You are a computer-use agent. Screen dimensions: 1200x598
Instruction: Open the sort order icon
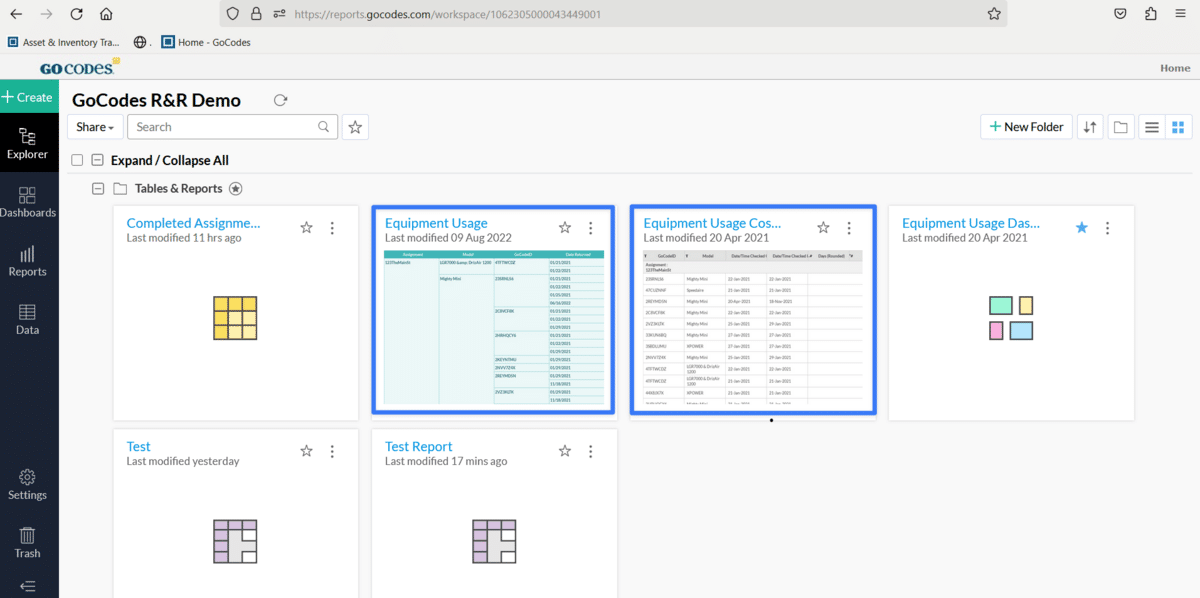(x=1090, y=127)
